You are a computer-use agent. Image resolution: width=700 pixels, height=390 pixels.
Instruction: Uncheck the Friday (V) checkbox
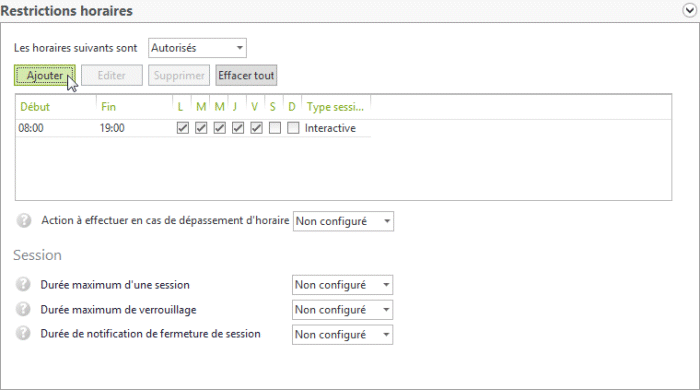256,128
